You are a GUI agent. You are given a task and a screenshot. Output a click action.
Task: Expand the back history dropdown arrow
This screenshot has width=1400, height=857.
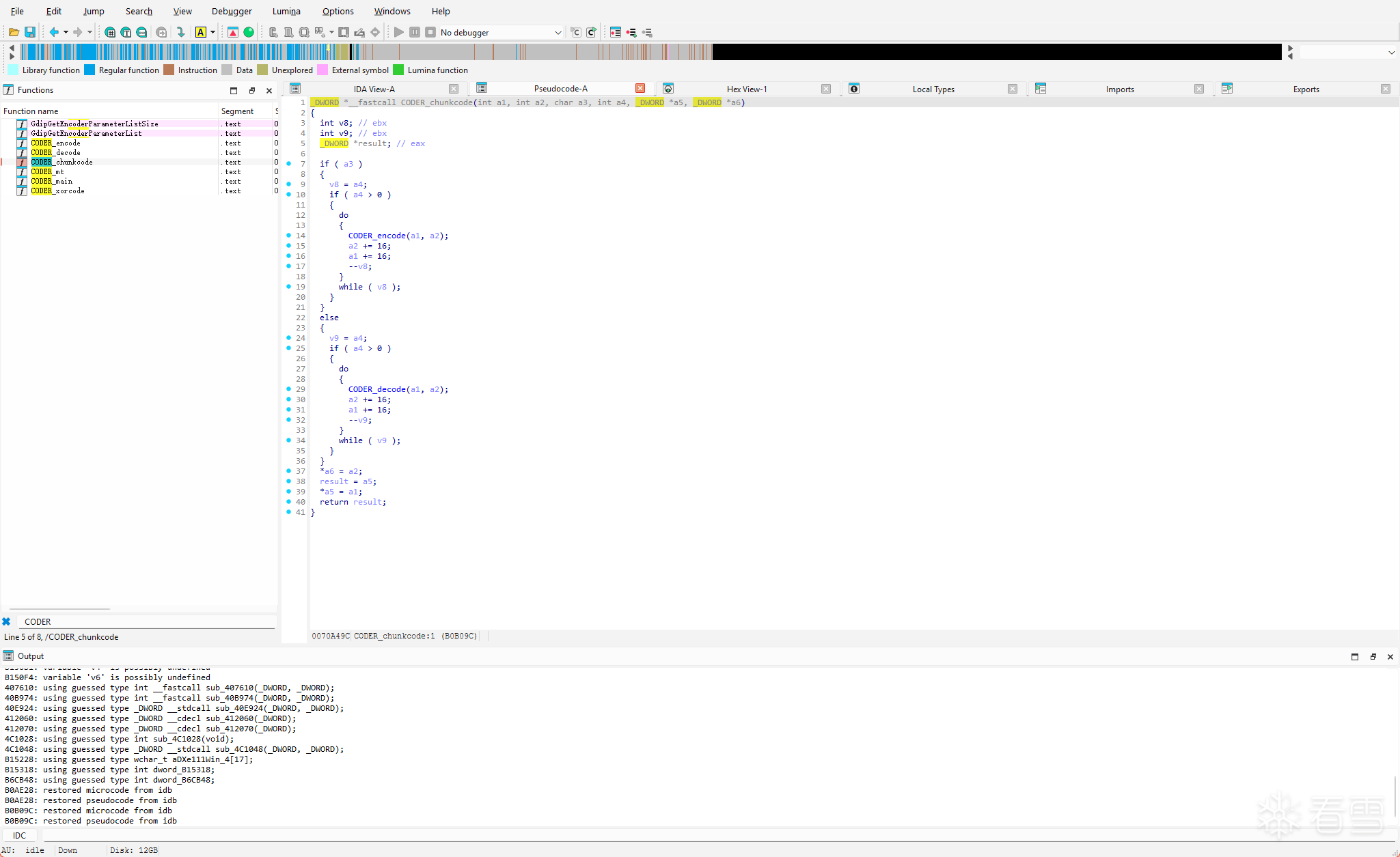click(66, 32)
